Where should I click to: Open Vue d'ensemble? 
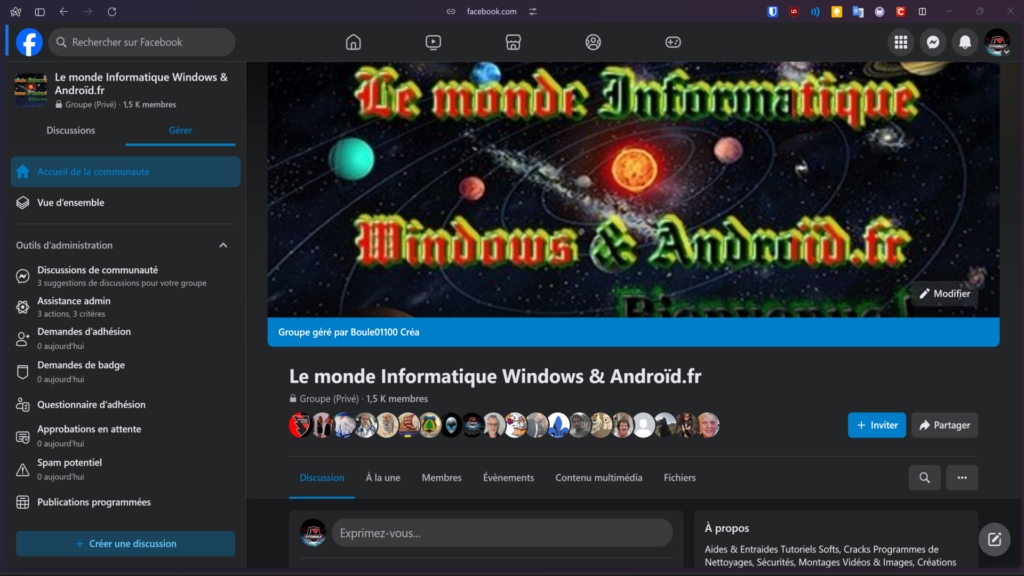point(125,202)
